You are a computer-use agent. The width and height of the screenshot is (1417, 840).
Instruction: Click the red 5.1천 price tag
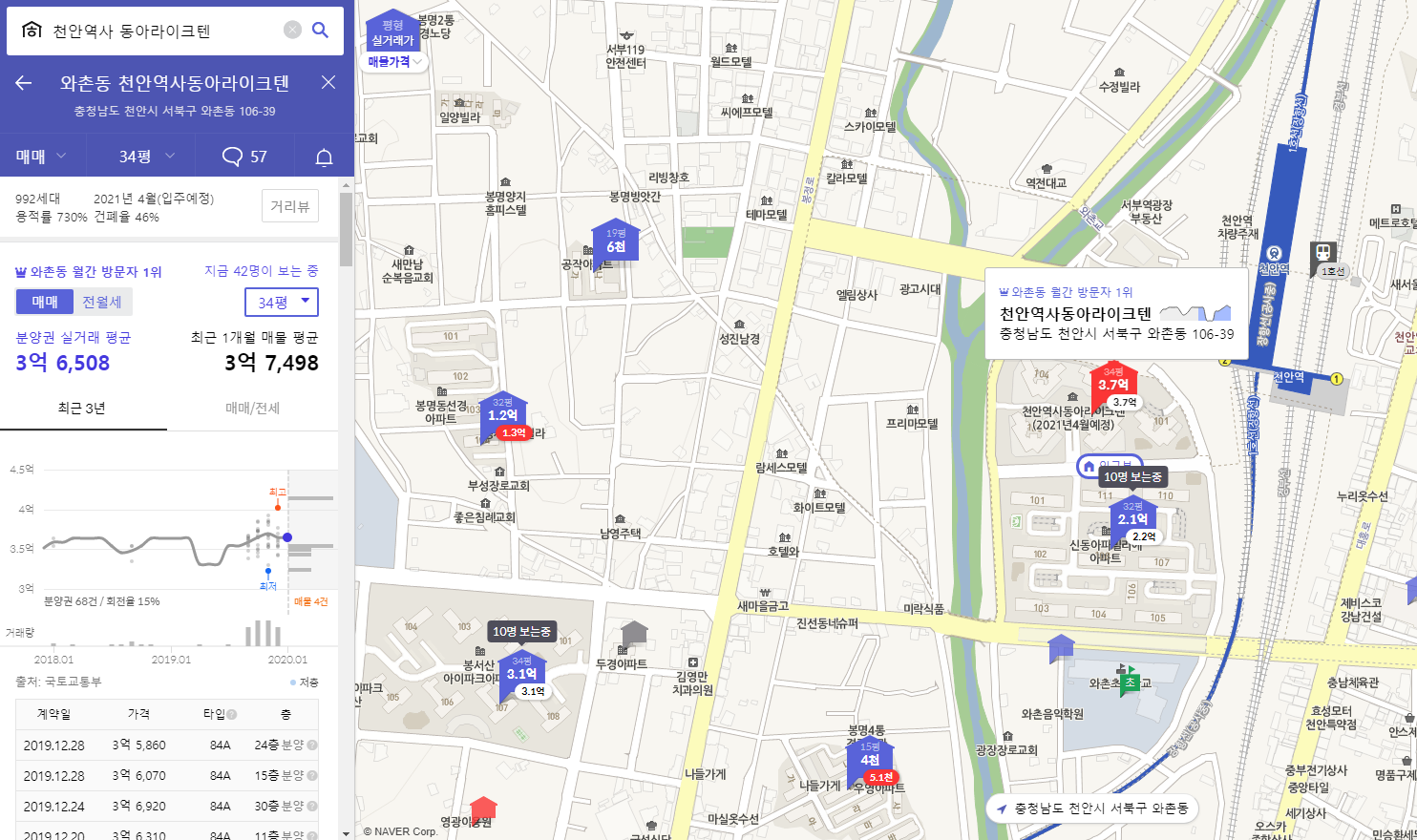pyautogui.click(x=880, y=777)
